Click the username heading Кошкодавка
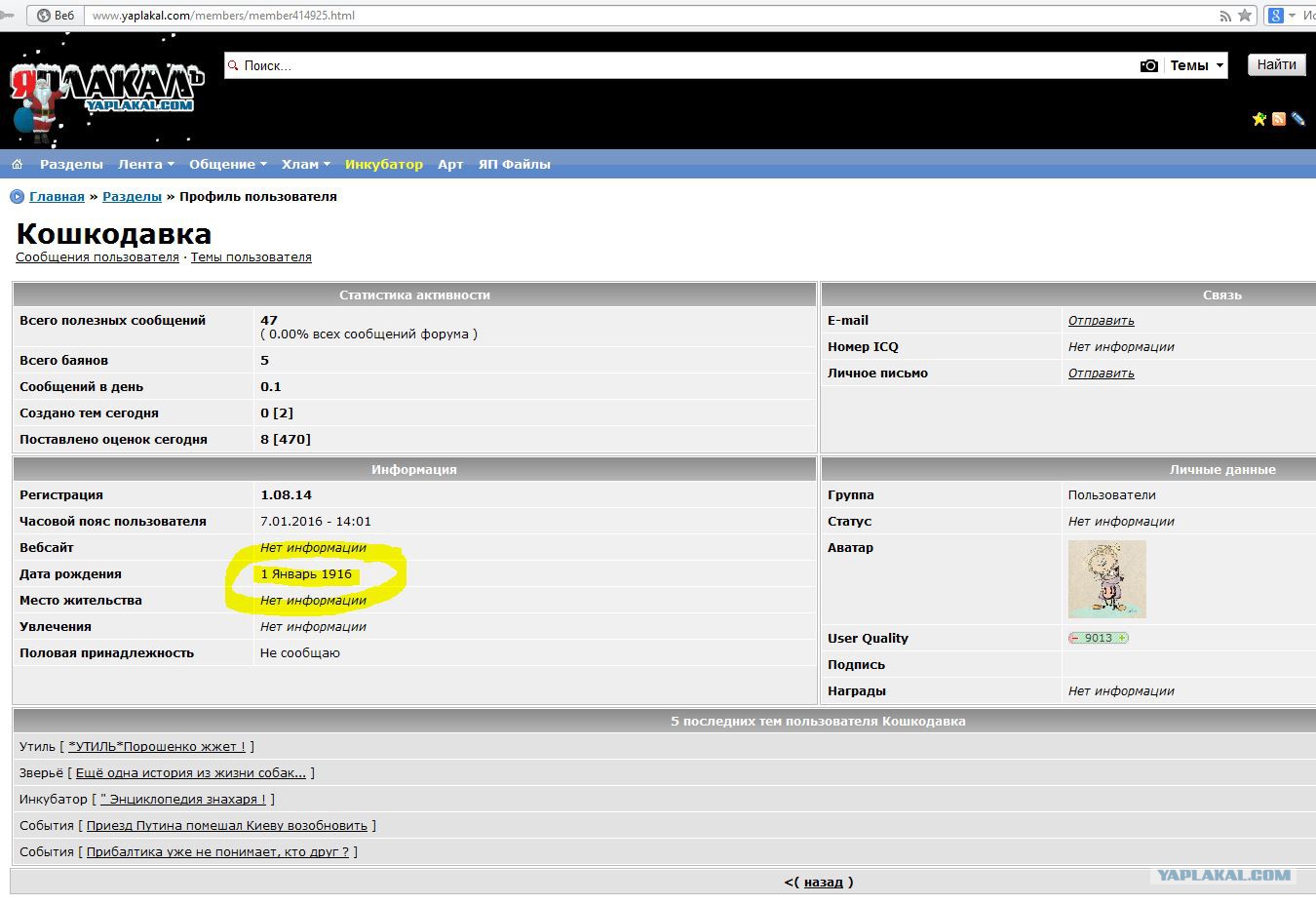 pyautogui.click(x=114, y=234)
